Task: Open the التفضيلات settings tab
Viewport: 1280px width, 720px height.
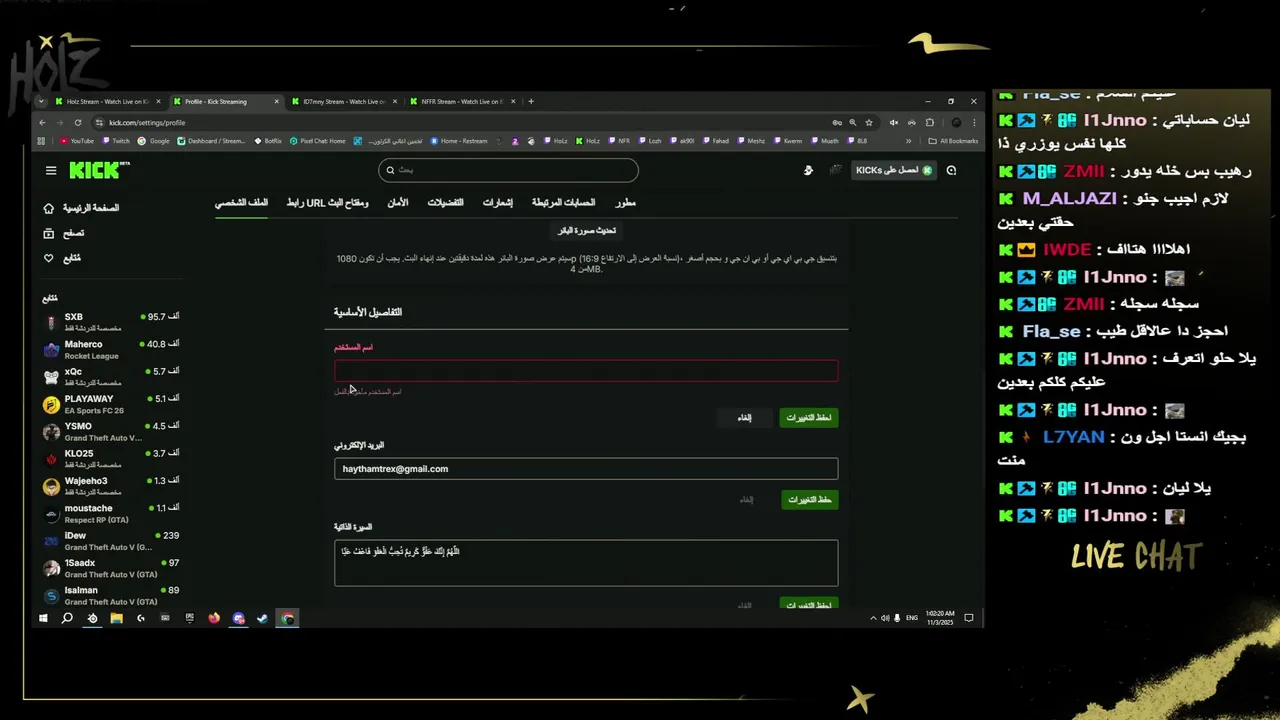Action: pos(445,203)
